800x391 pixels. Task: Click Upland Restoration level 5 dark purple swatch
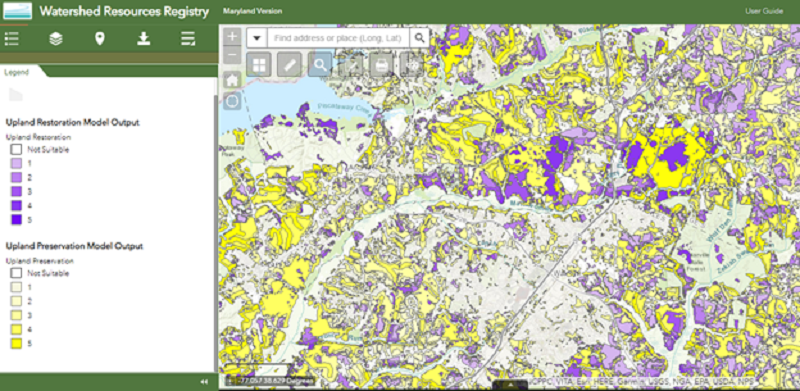pyautogui.click(x=16, y=219)
